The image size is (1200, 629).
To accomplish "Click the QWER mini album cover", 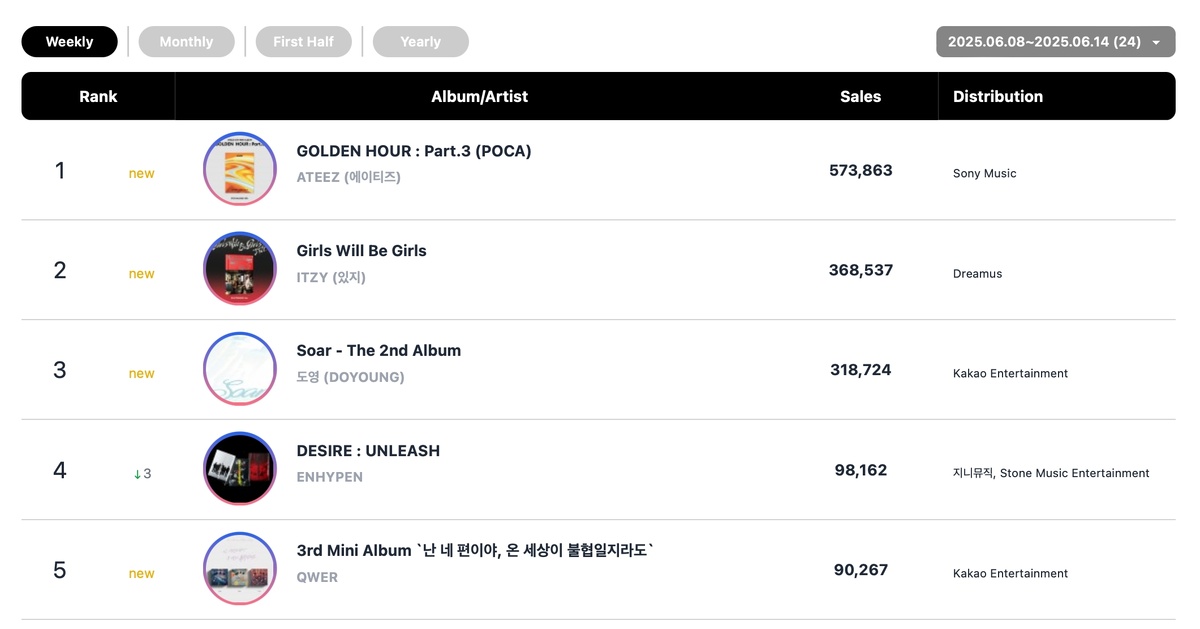I will click(x=240, y=570).
